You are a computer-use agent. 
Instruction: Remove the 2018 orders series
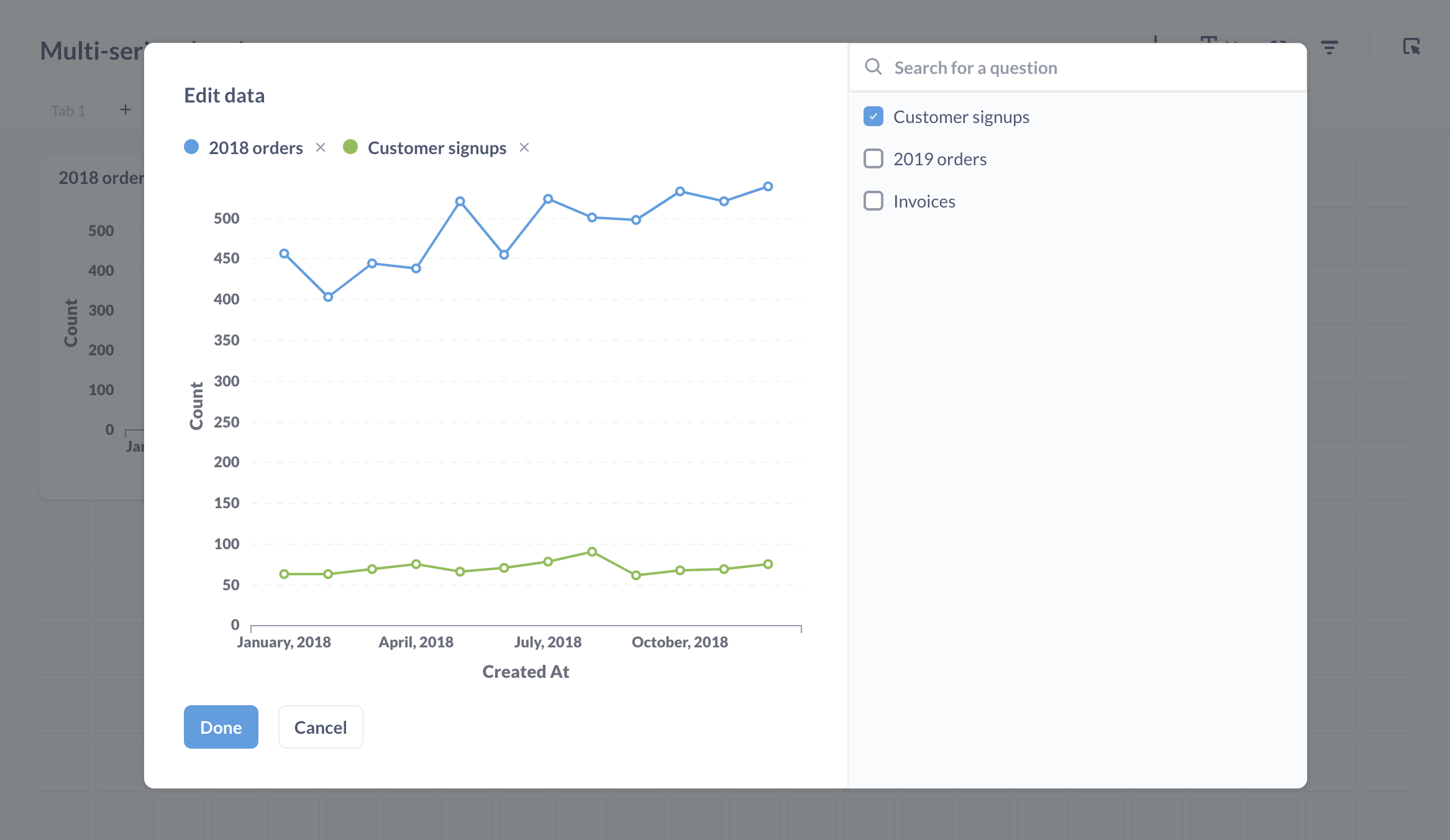pyautogui.click(x=321, y=147)
